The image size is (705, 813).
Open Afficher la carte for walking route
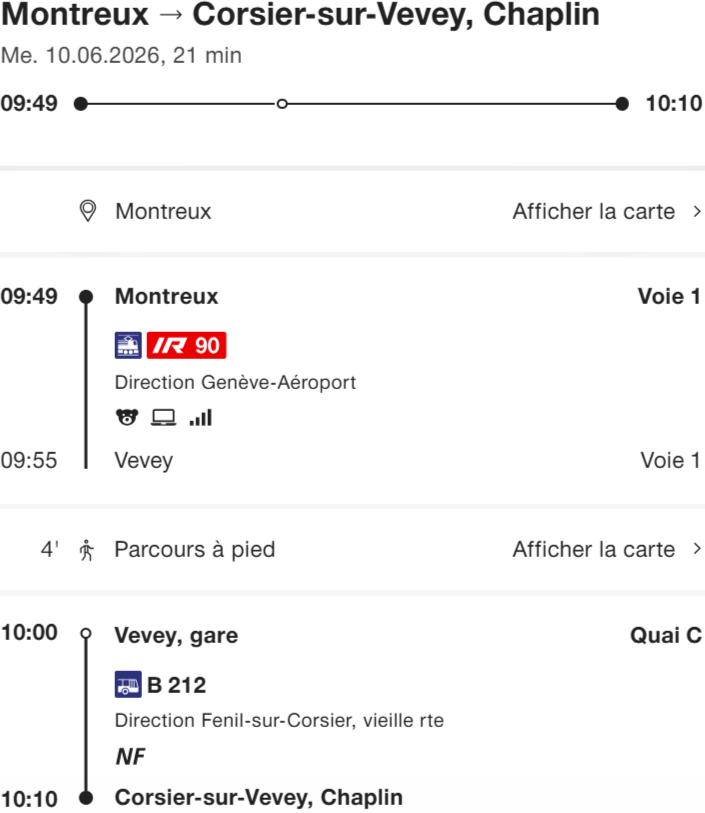coord(593,549)
